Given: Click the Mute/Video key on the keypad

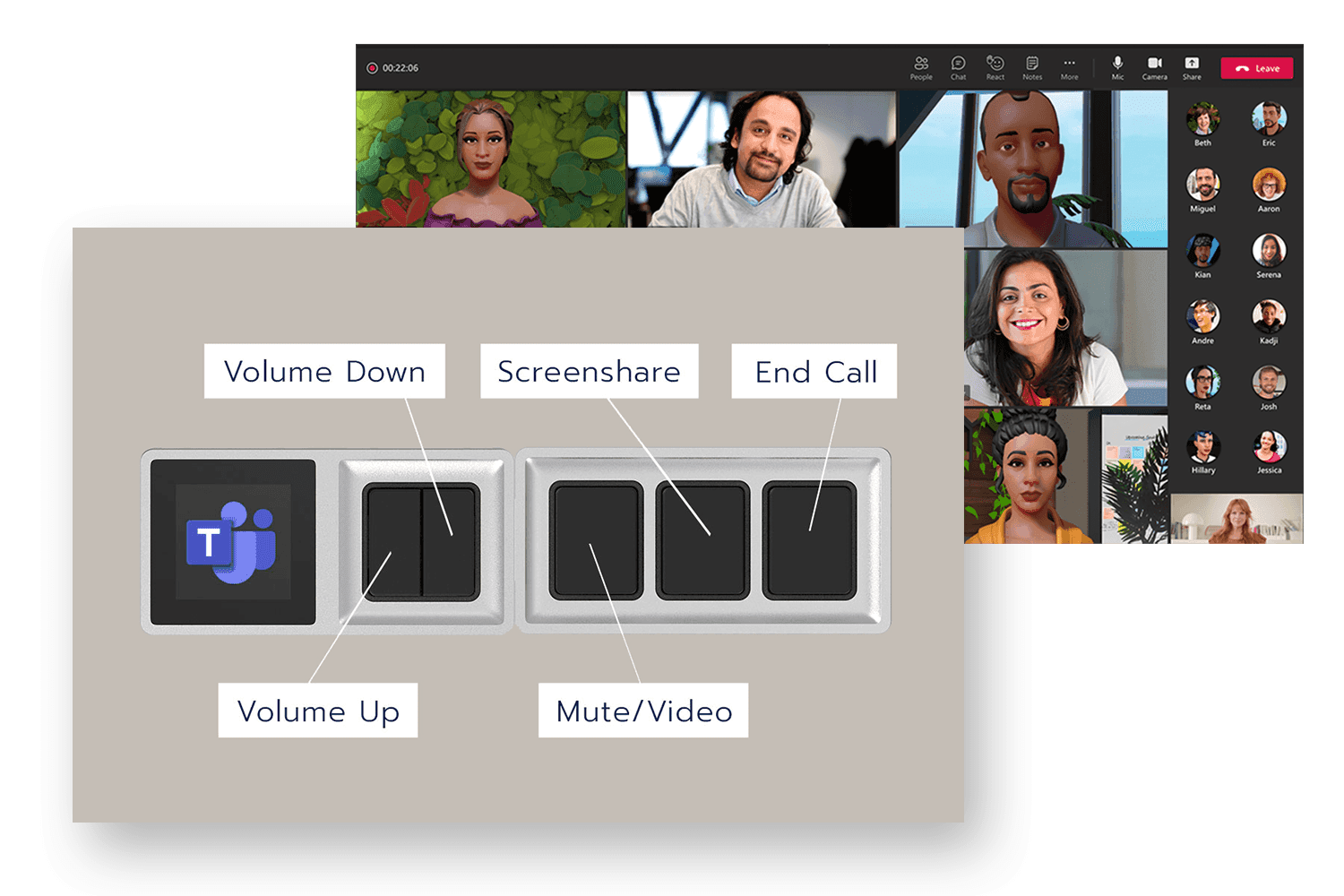Looking at the screenshot, I should pyautogui.click(x=596, y=540).
